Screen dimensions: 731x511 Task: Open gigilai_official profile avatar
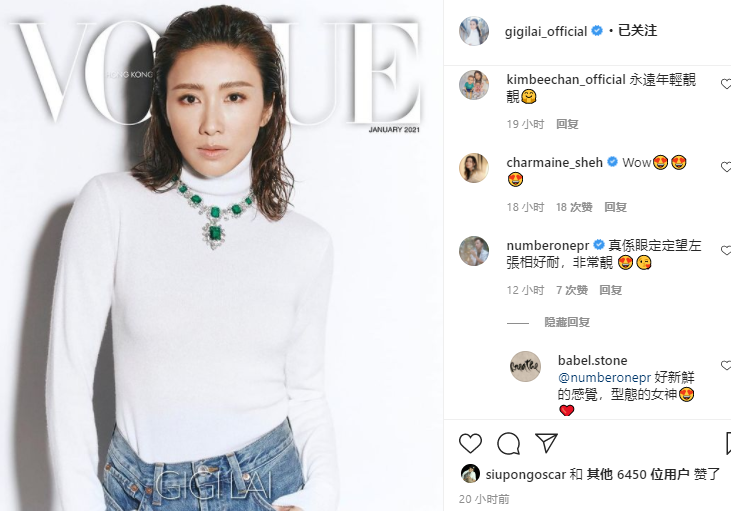click(x=474, y=31)
